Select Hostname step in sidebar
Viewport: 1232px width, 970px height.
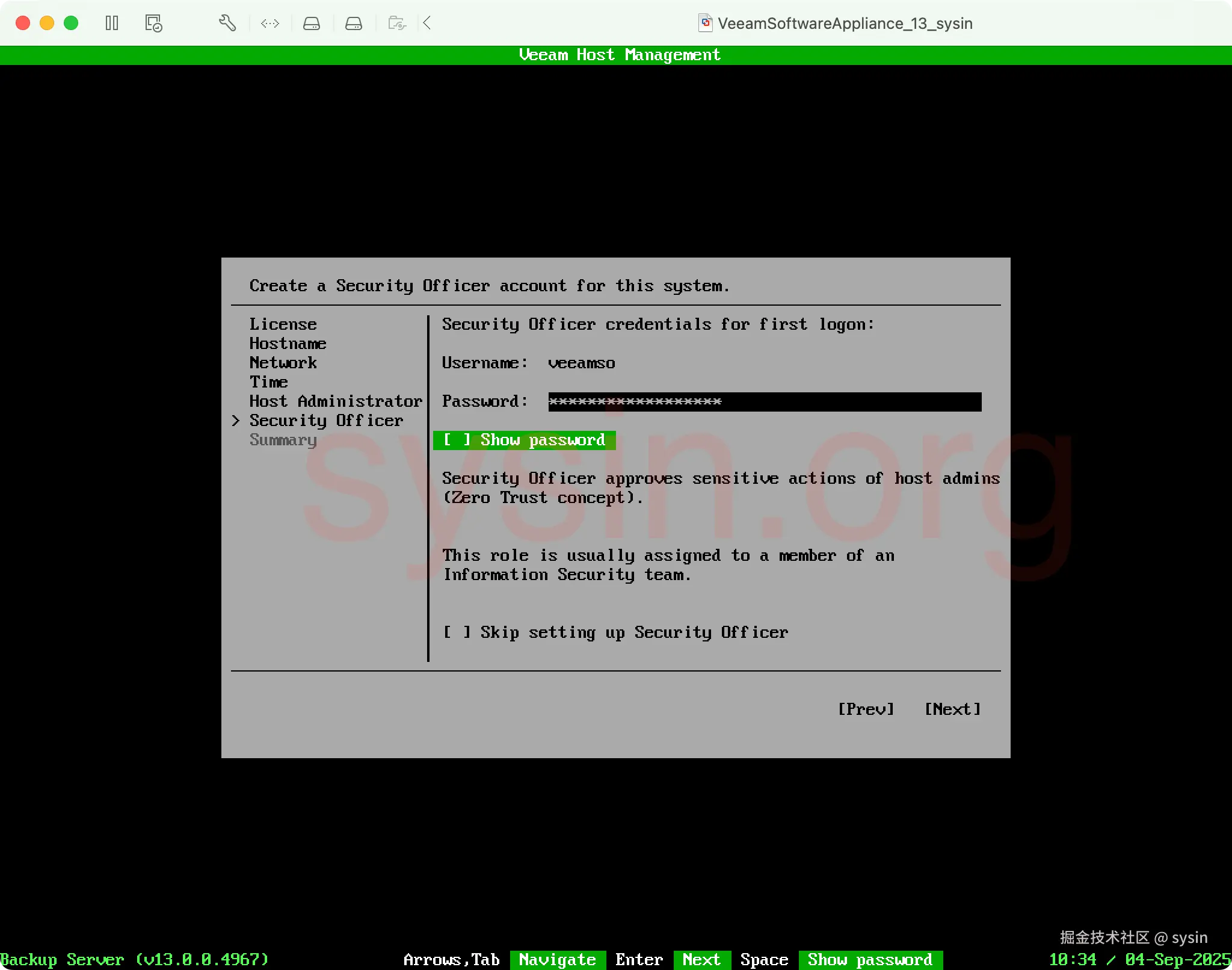coord(288,344)
